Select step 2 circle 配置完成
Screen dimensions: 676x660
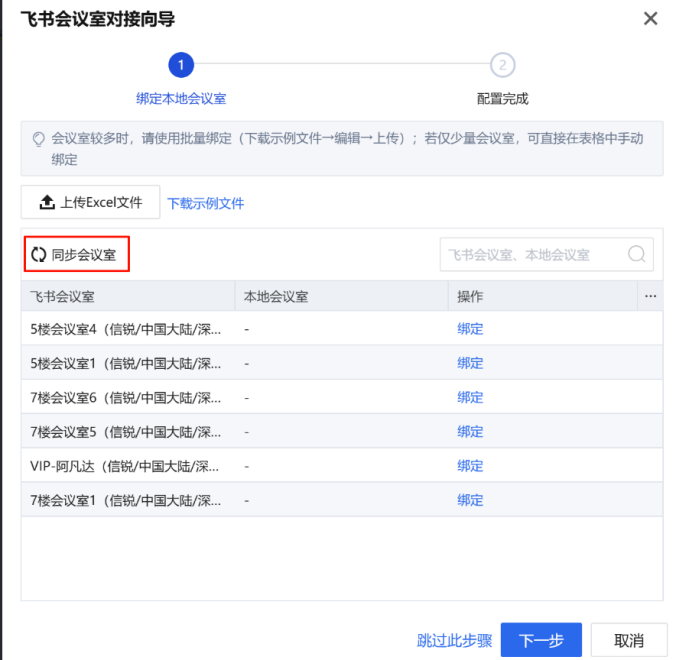click(502, 66)
